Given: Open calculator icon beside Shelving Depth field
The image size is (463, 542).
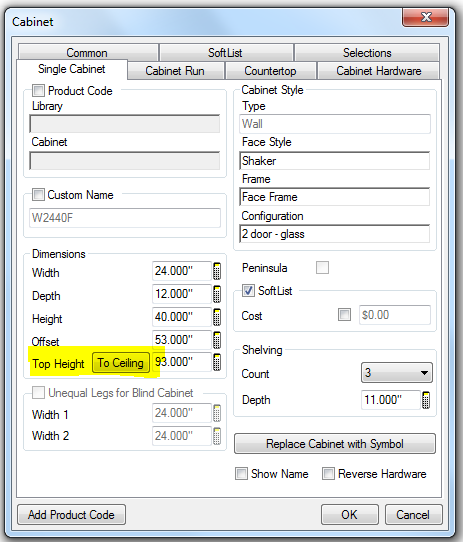Looking at the screenshot, I should pyautogui.click(x=426, y=400).
